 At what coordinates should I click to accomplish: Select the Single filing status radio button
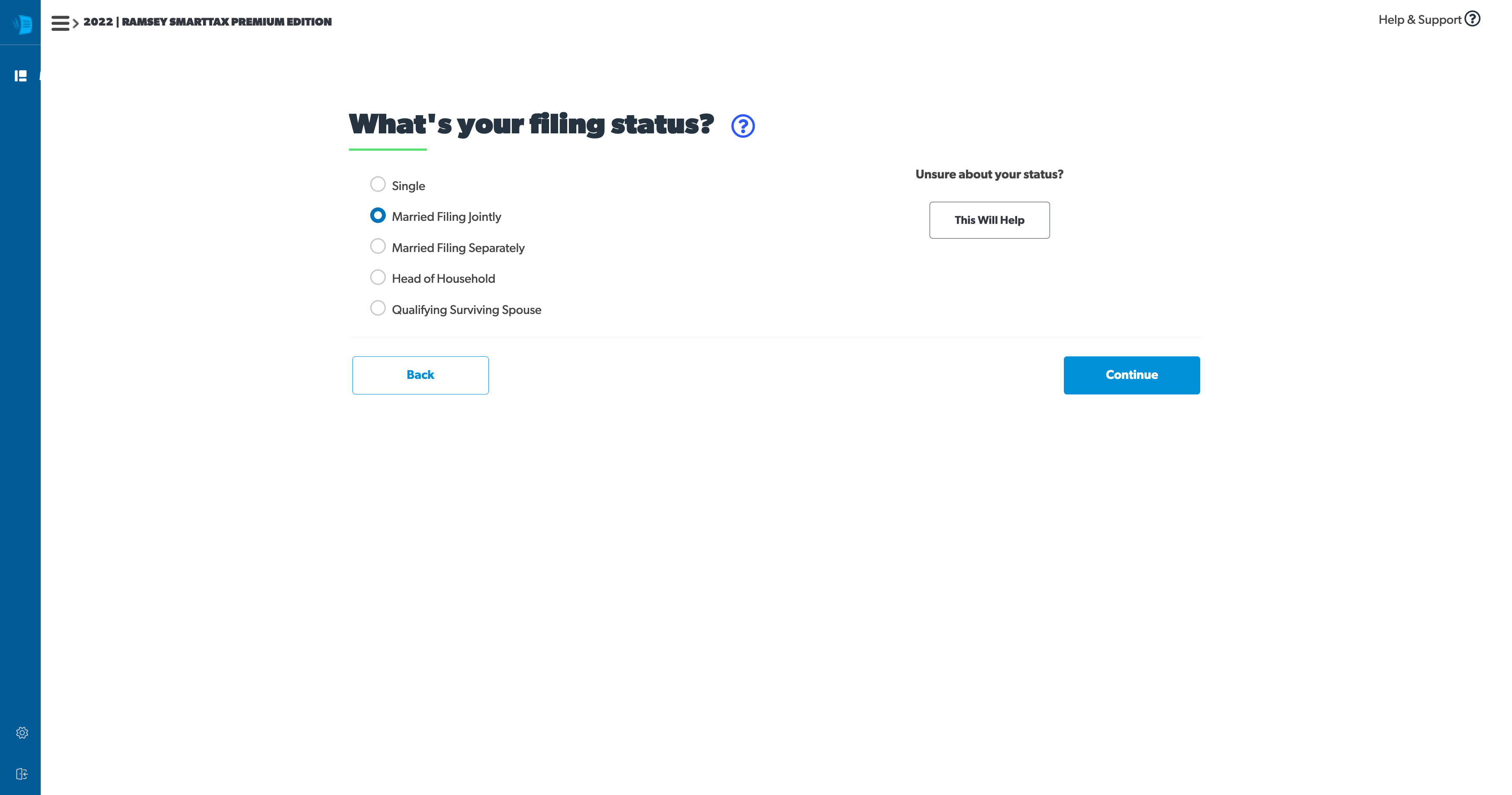coord(378,184)
